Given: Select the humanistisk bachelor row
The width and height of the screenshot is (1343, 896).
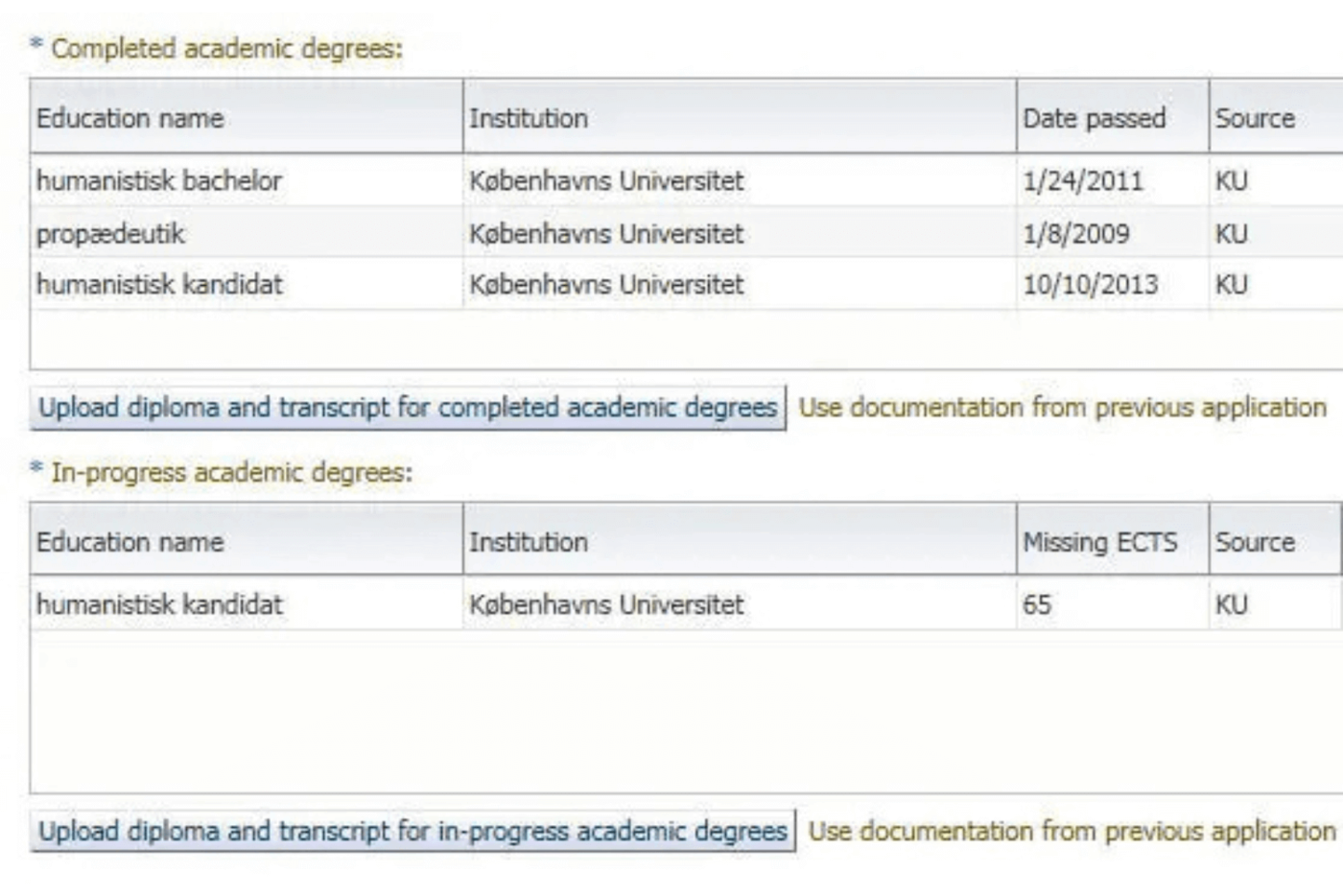Looking at the screenshot, I should [687, 180].
